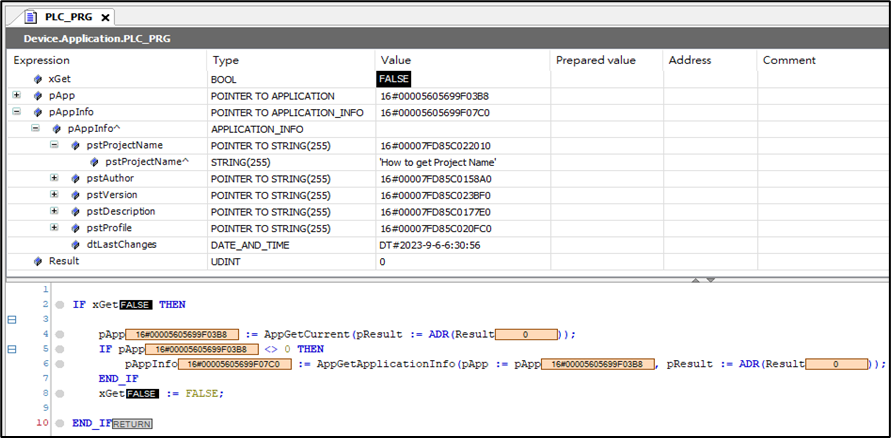Expand the pstAuthor tree node
The width and height of the screenshot is (891, 438).
54,178
